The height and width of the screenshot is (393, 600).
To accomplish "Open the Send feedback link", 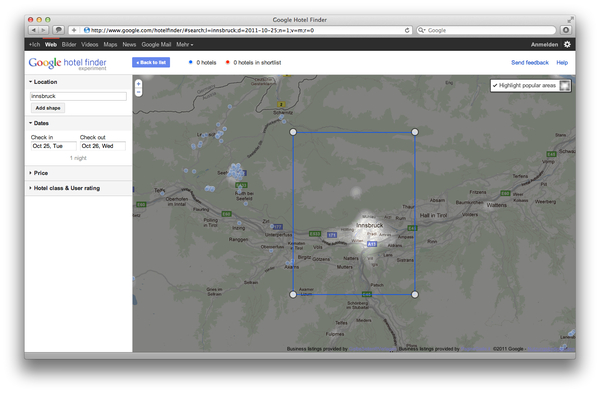I will [530, 62].
